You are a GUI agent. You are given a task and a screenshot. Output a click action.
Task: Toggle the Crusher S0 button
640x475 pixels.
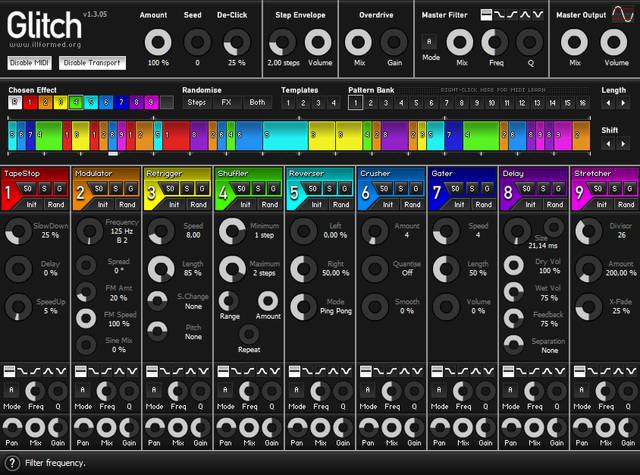coord(384,189)
